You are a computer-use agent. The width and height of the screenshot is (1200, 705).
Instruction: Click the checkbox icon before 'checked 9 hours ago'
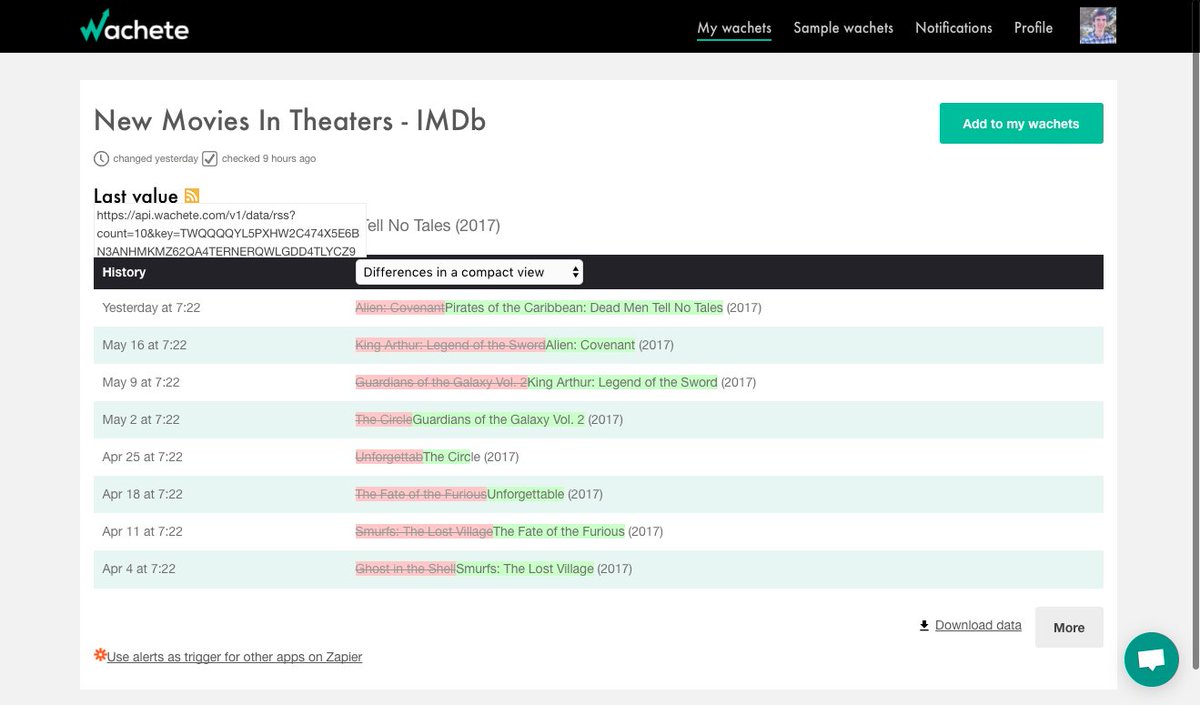tap(210, 158)
